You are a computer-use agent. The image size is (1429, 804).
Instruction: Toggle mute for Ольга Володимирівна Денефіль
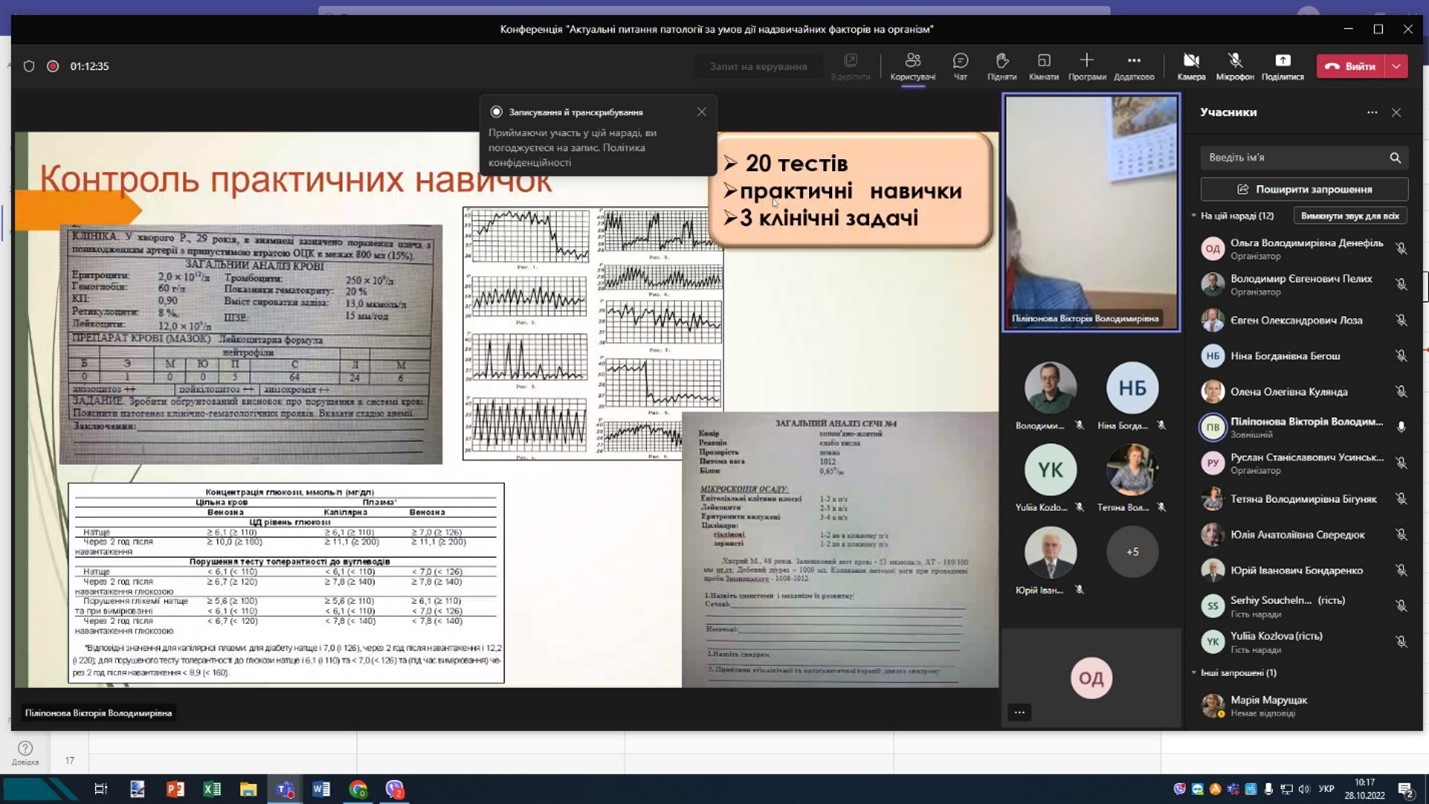1401,249
